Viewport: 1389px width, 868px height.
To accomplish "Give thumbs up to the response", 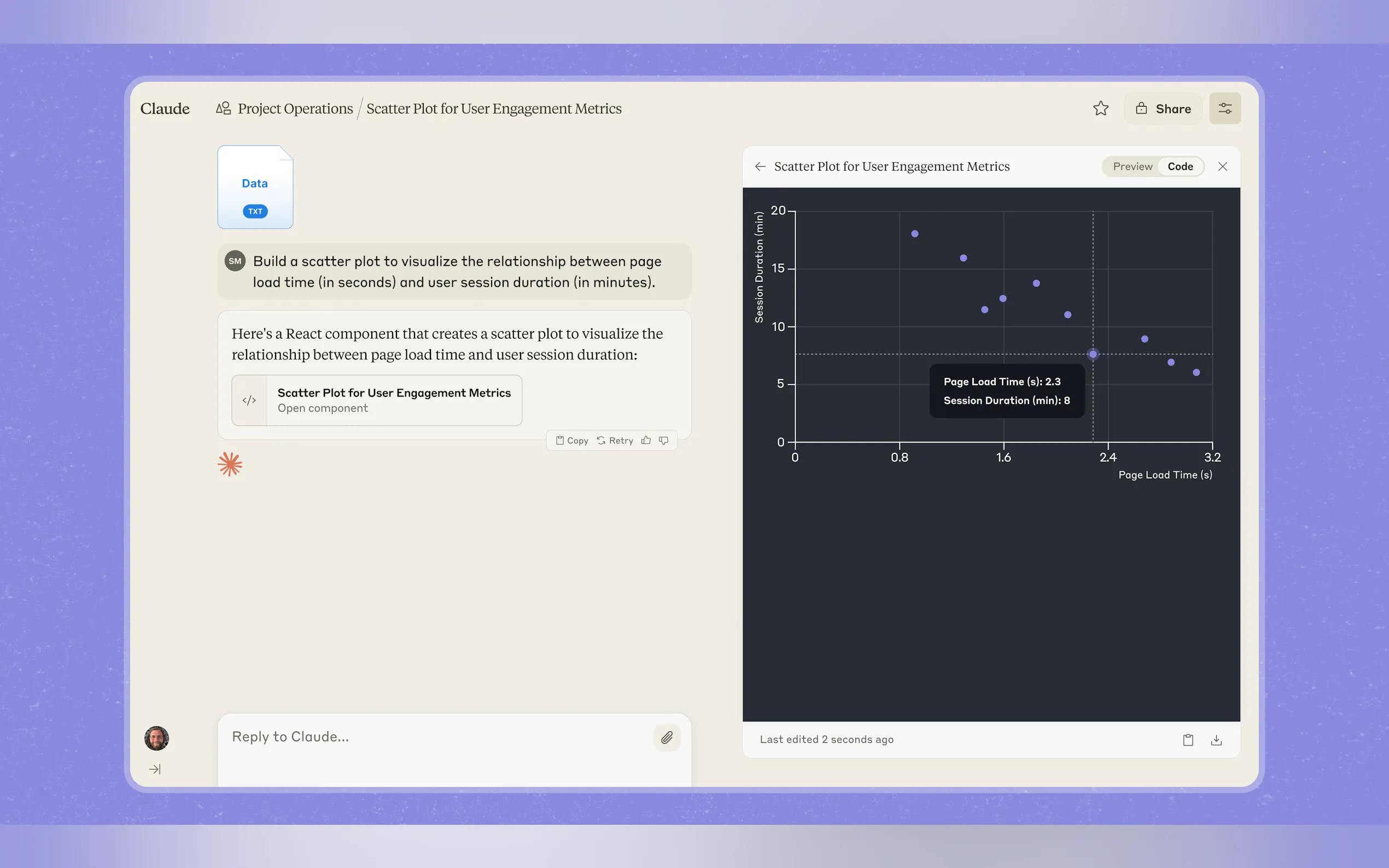I will 646,441.
